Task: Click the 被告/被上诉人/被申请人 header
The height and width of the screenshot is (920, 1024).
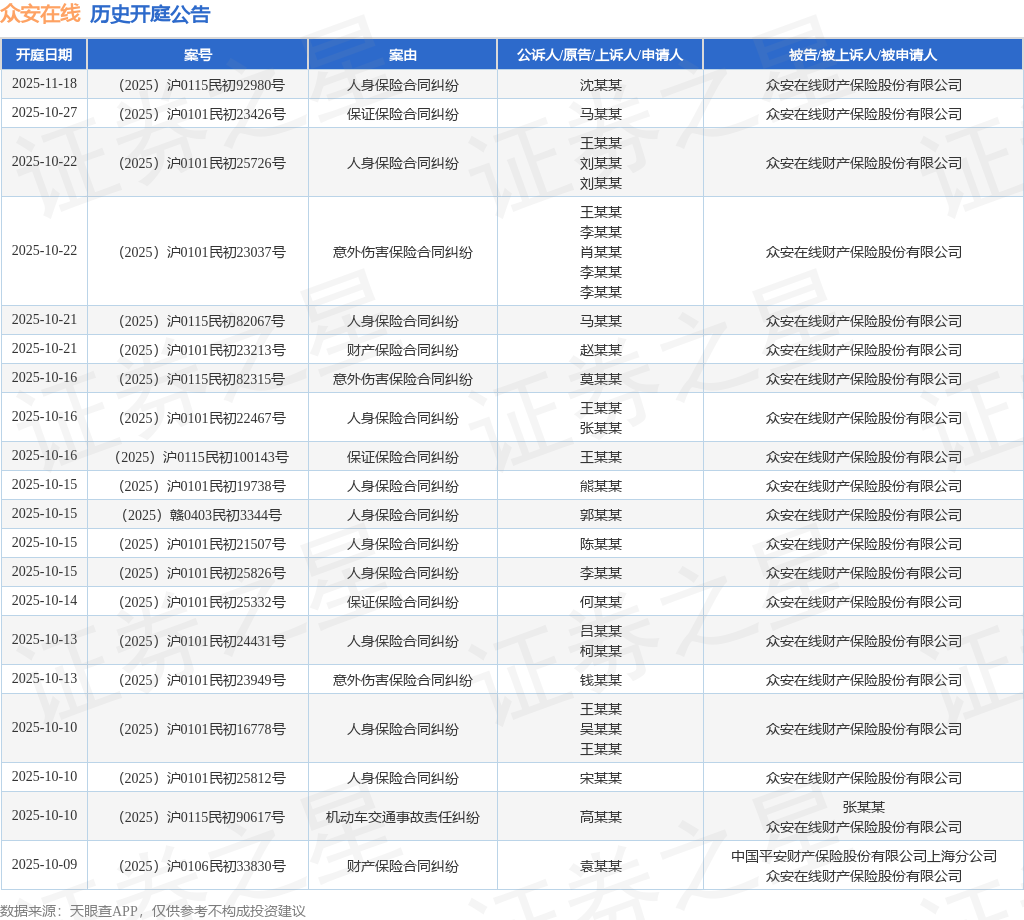Action: click(863, 55)
